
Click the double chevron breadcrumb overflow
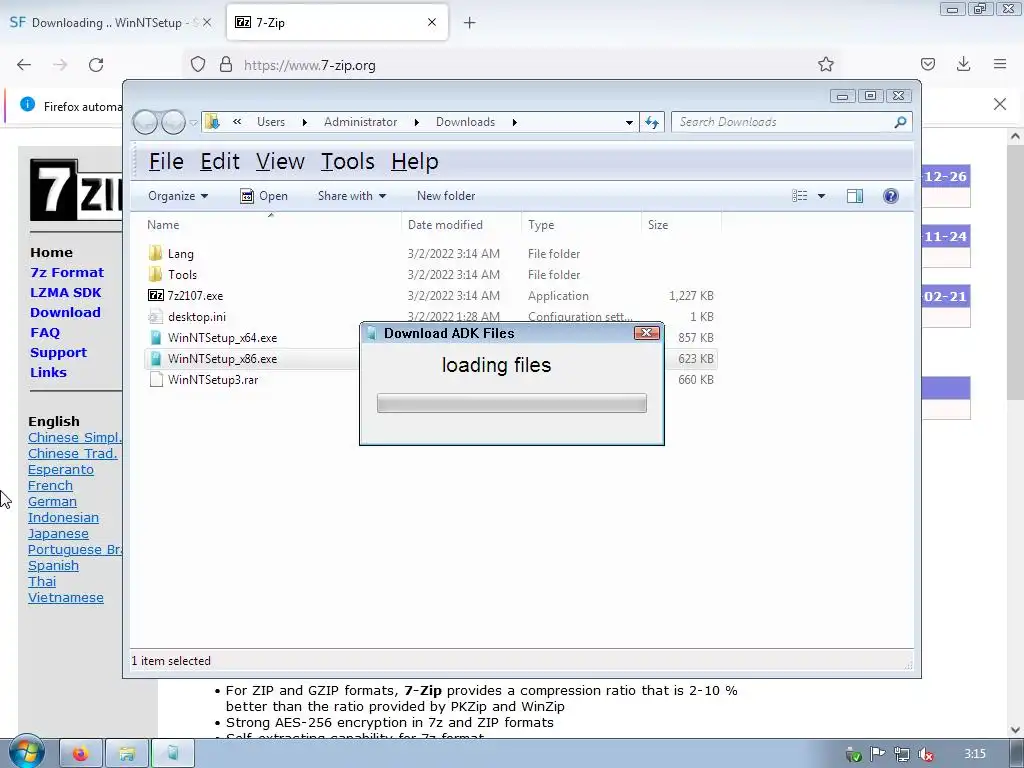pyautogui.click(x=237, y=121)
